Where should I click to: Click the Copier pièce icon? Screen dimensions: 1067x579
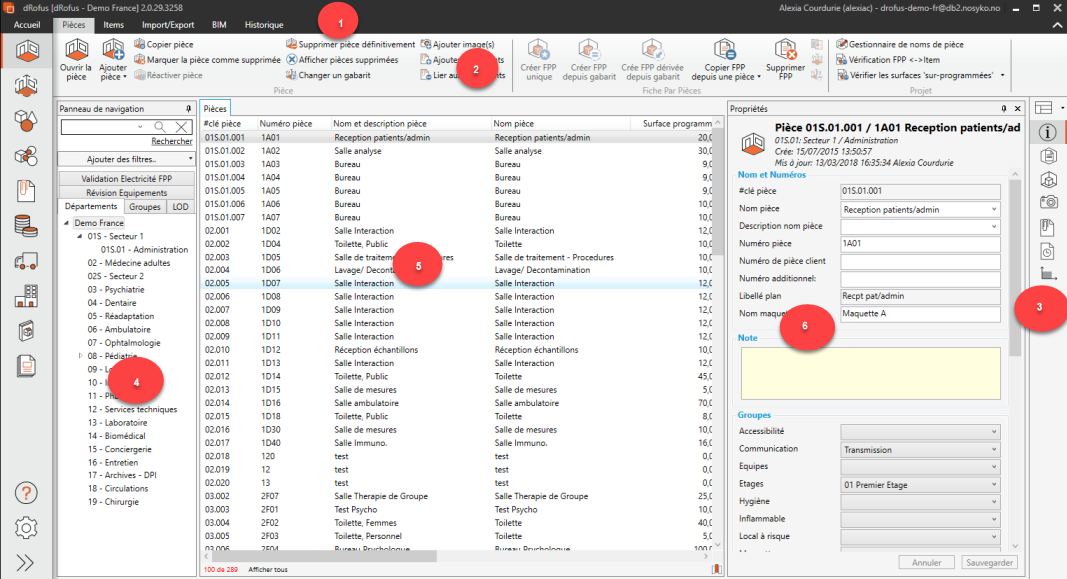point(139,46)
